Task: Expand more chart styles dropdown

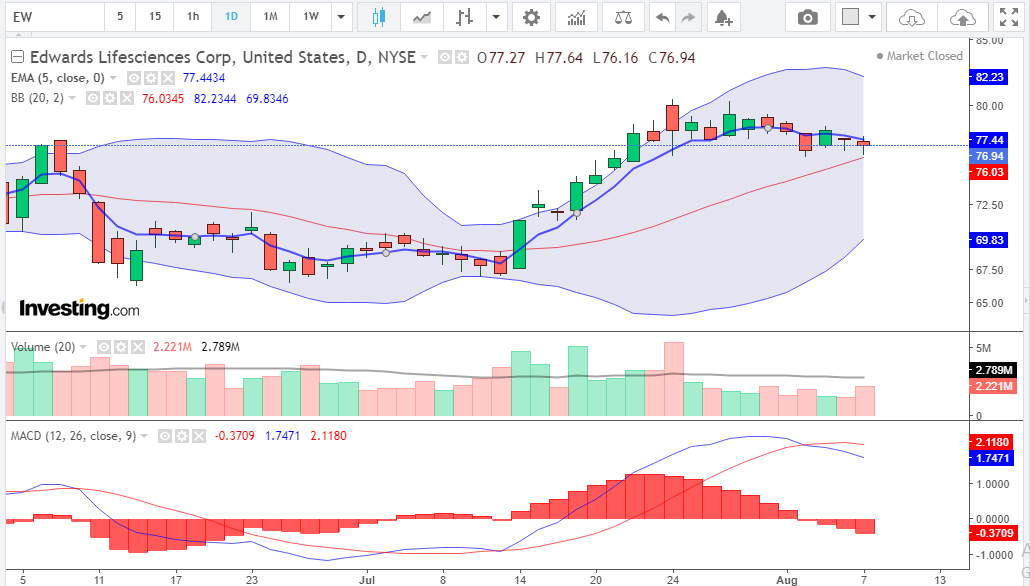Action: coord(497,17)
